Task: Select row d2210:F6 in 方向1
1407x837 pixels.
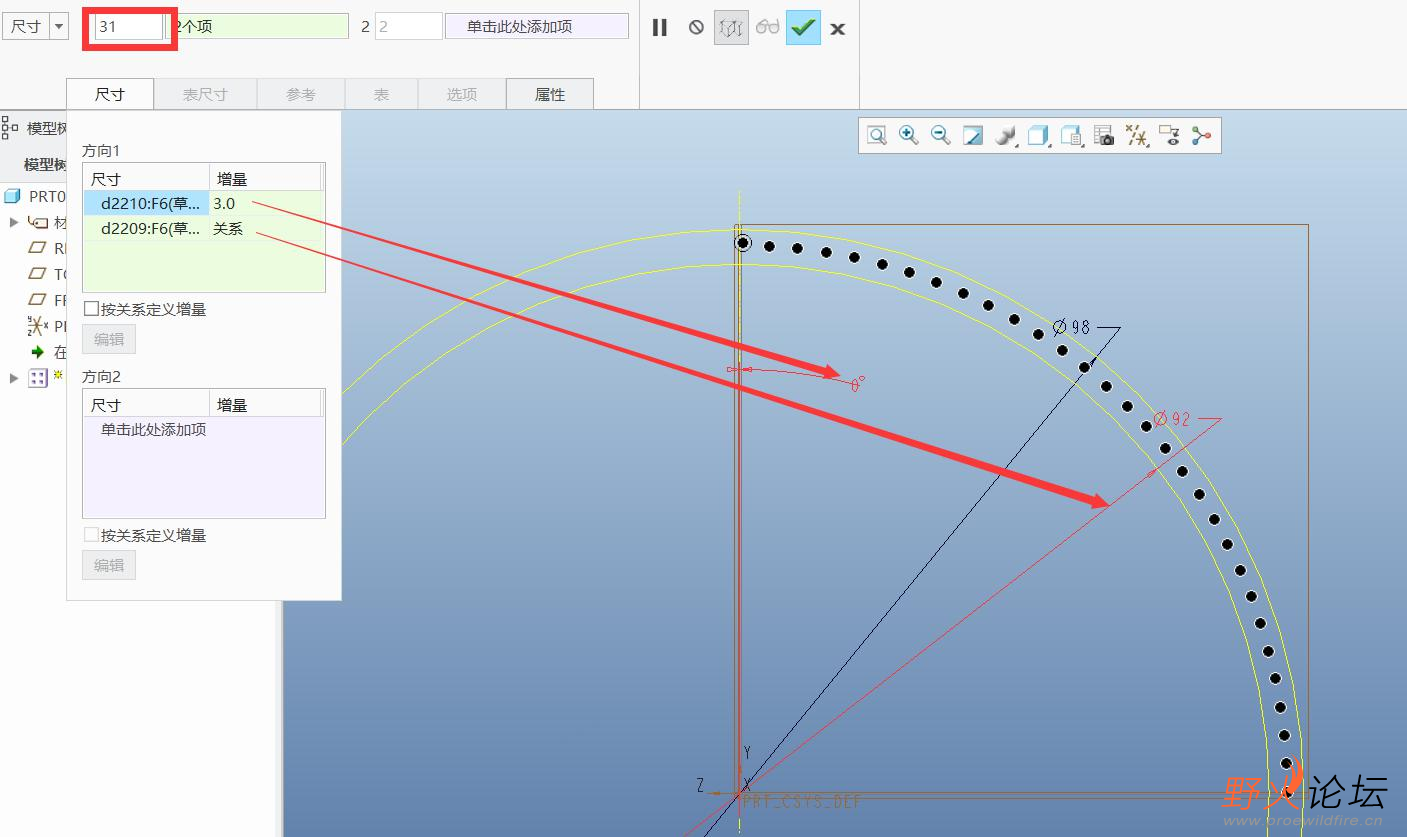Action: pyautogui.click(x=146, y=203)
